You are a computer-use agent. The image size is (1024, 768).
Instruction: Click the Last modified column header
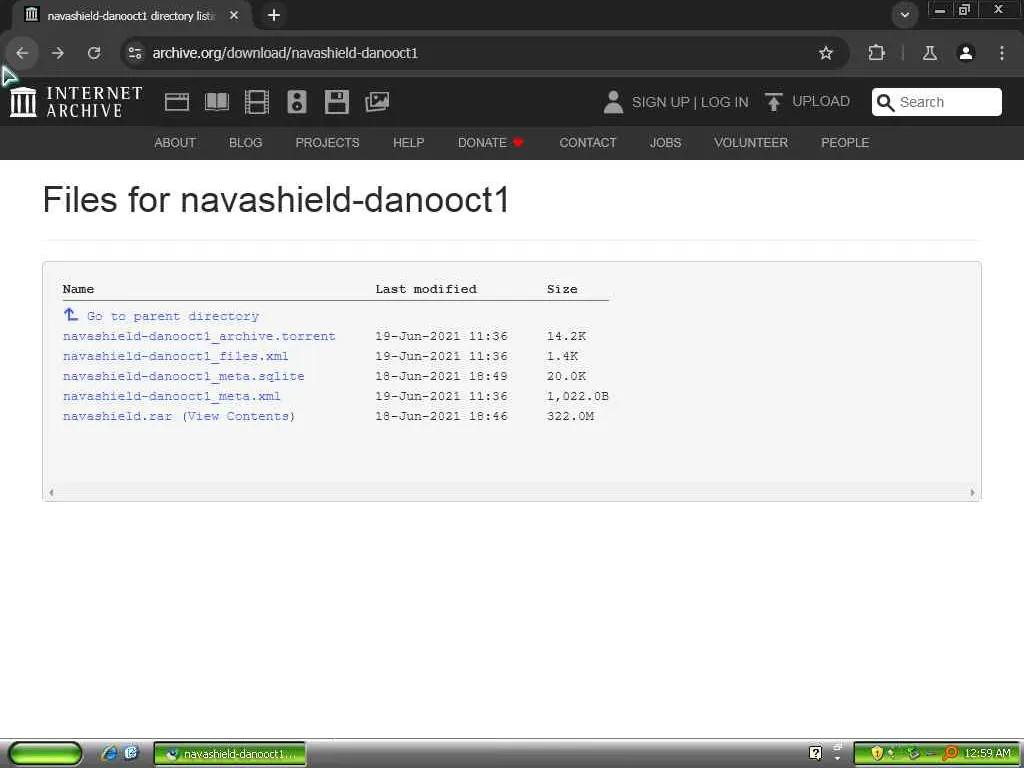(x=426, y=289)
